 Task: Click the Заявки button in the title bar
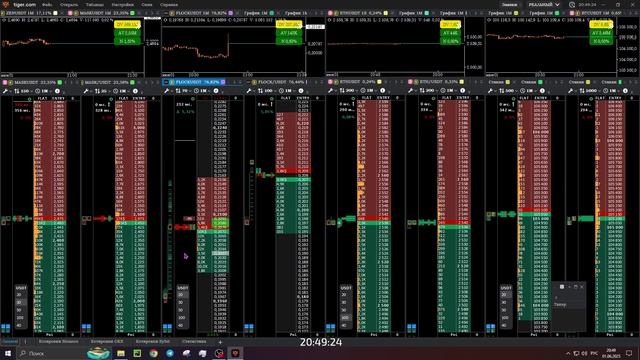(x=509, y=4)
